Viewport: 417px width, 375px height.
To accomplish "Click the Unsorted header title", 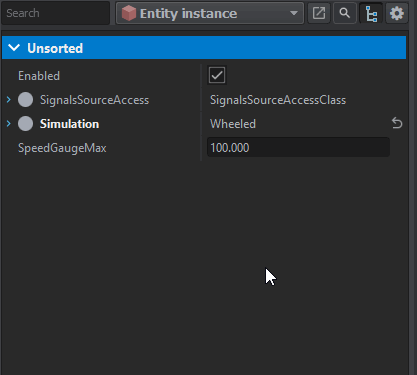I will (55, 48).
